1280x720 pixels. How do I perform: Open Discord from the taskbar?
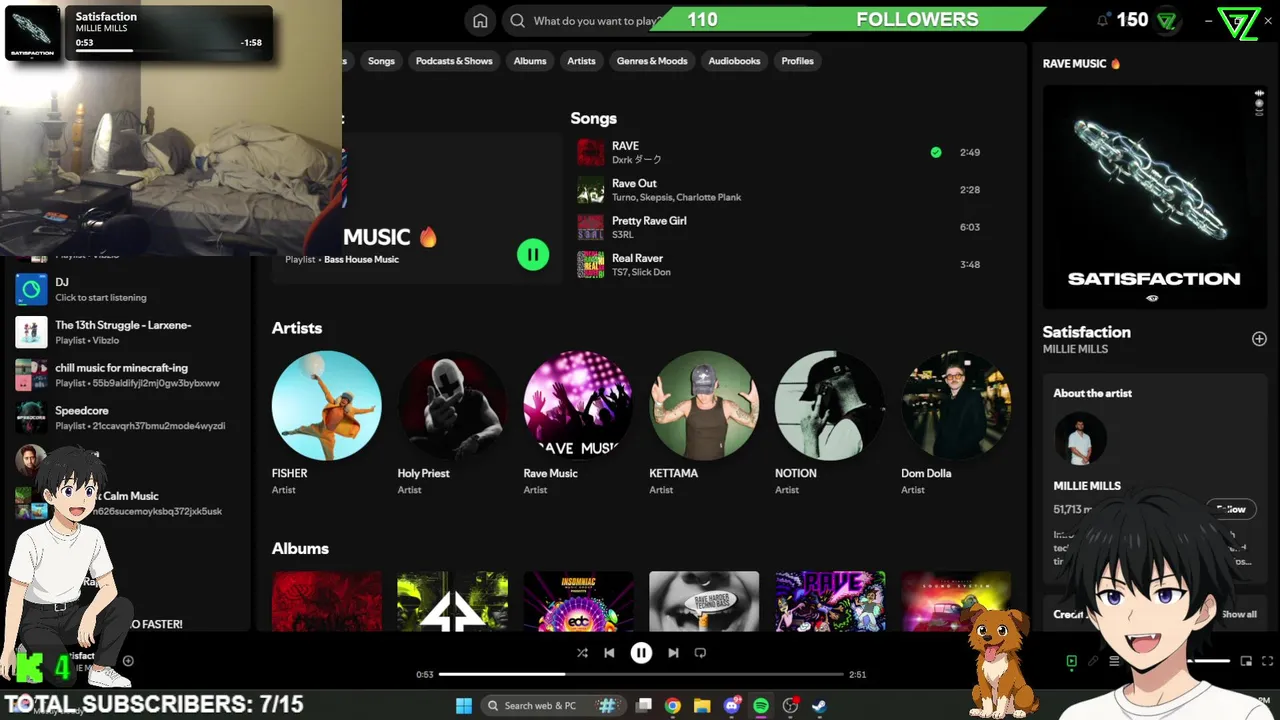(x=732, y=706)
